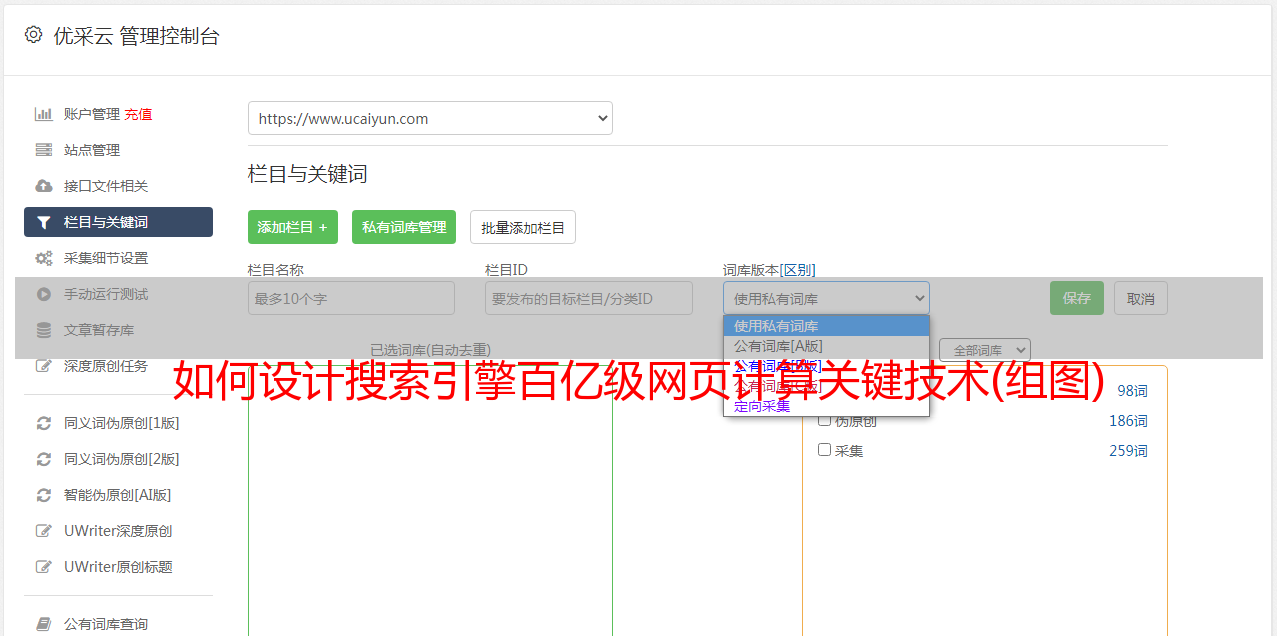Choose 定向采集 in the dropdown list

tap(826, 406)
